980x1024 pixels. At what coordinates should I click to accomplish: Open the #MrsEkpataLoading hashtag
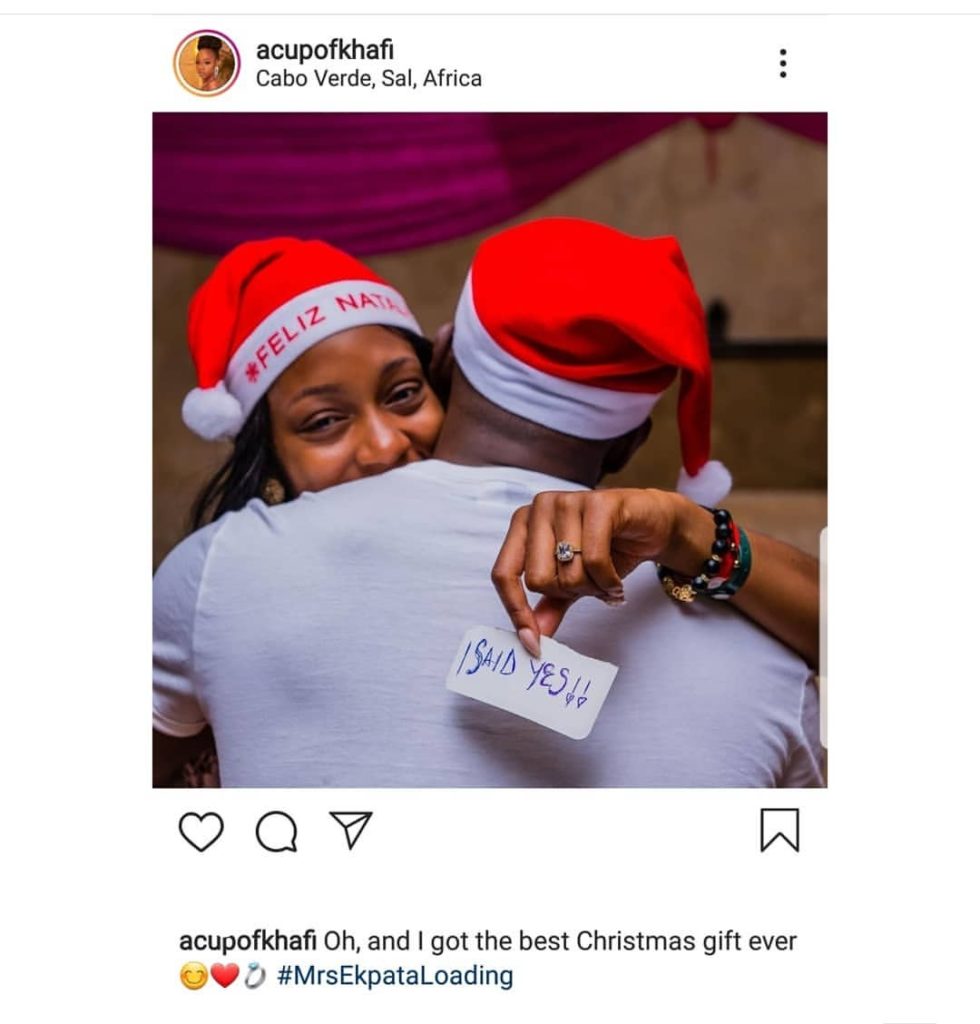[x=395, y=976]
